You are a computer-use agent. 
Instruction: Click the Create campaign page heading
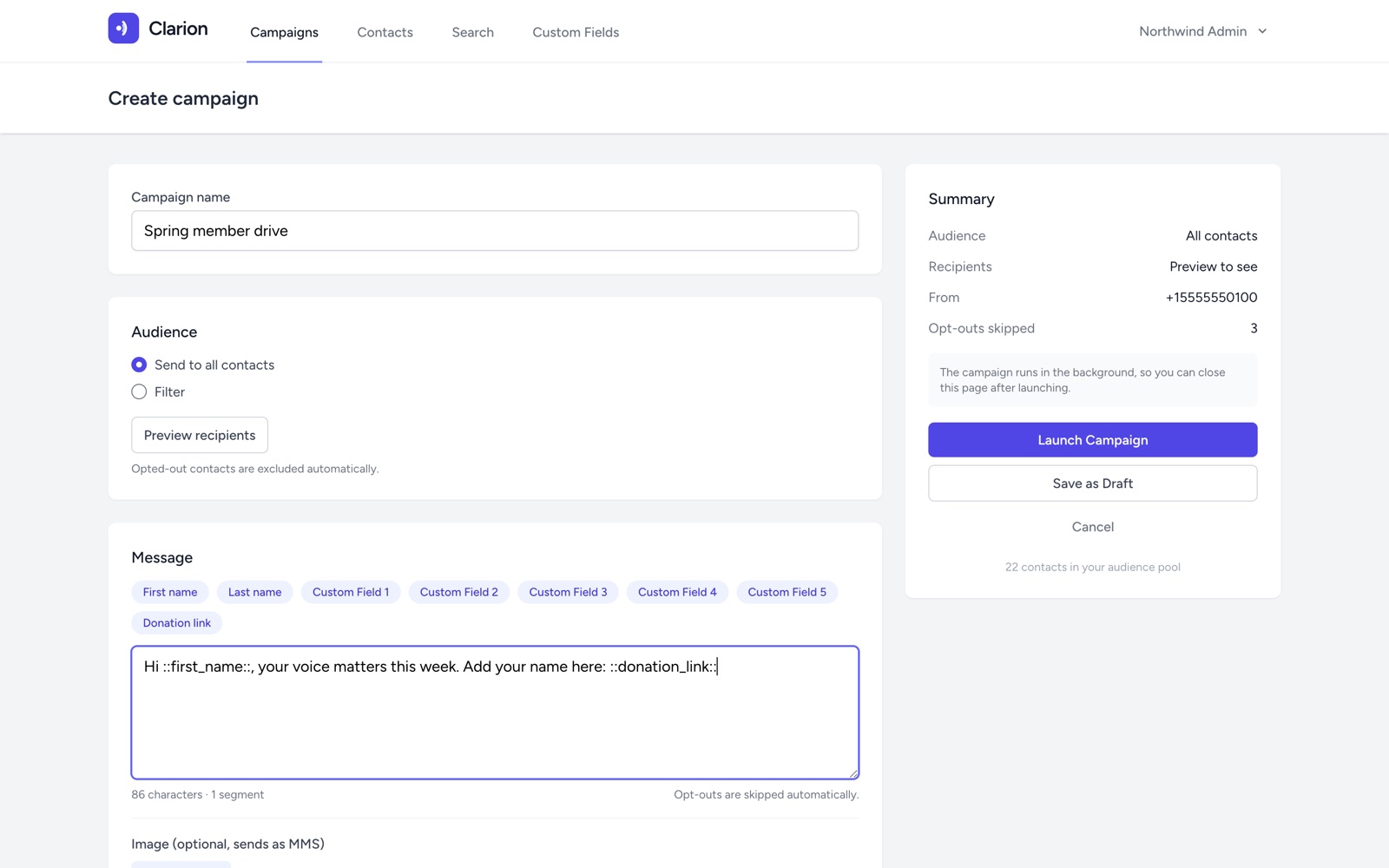pyautogui.click(x=183, y=98)
